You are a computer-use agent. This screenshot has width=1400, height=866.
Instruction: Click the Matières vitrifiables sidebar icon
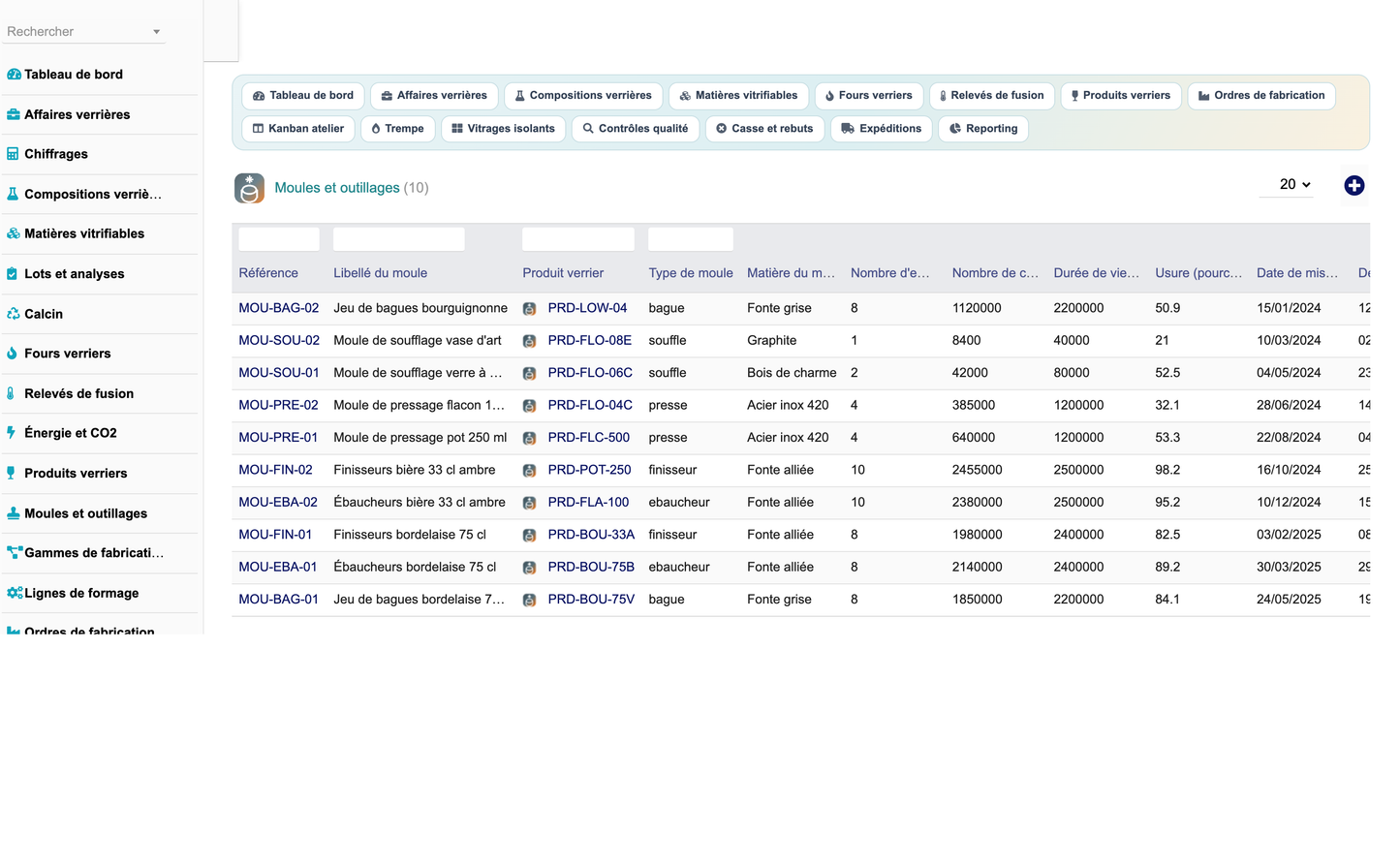[14, 233]
